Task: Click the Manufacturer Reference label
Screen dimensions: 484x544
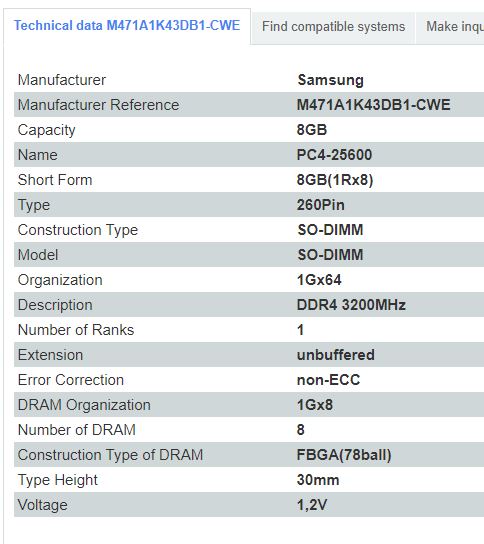Action: (99, 105)
